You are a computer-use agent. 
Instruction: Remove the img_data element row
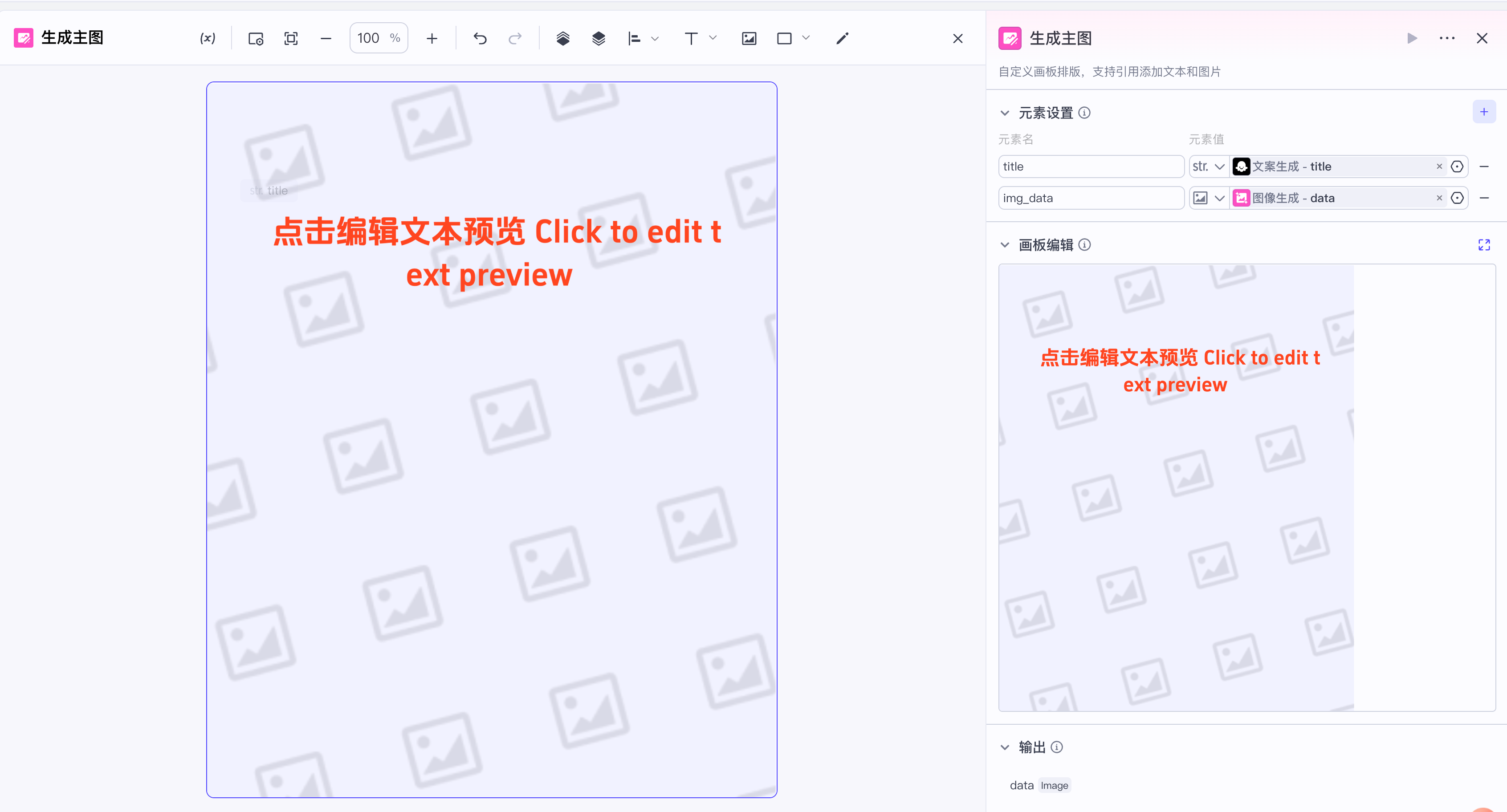[x=1483, y=198]
